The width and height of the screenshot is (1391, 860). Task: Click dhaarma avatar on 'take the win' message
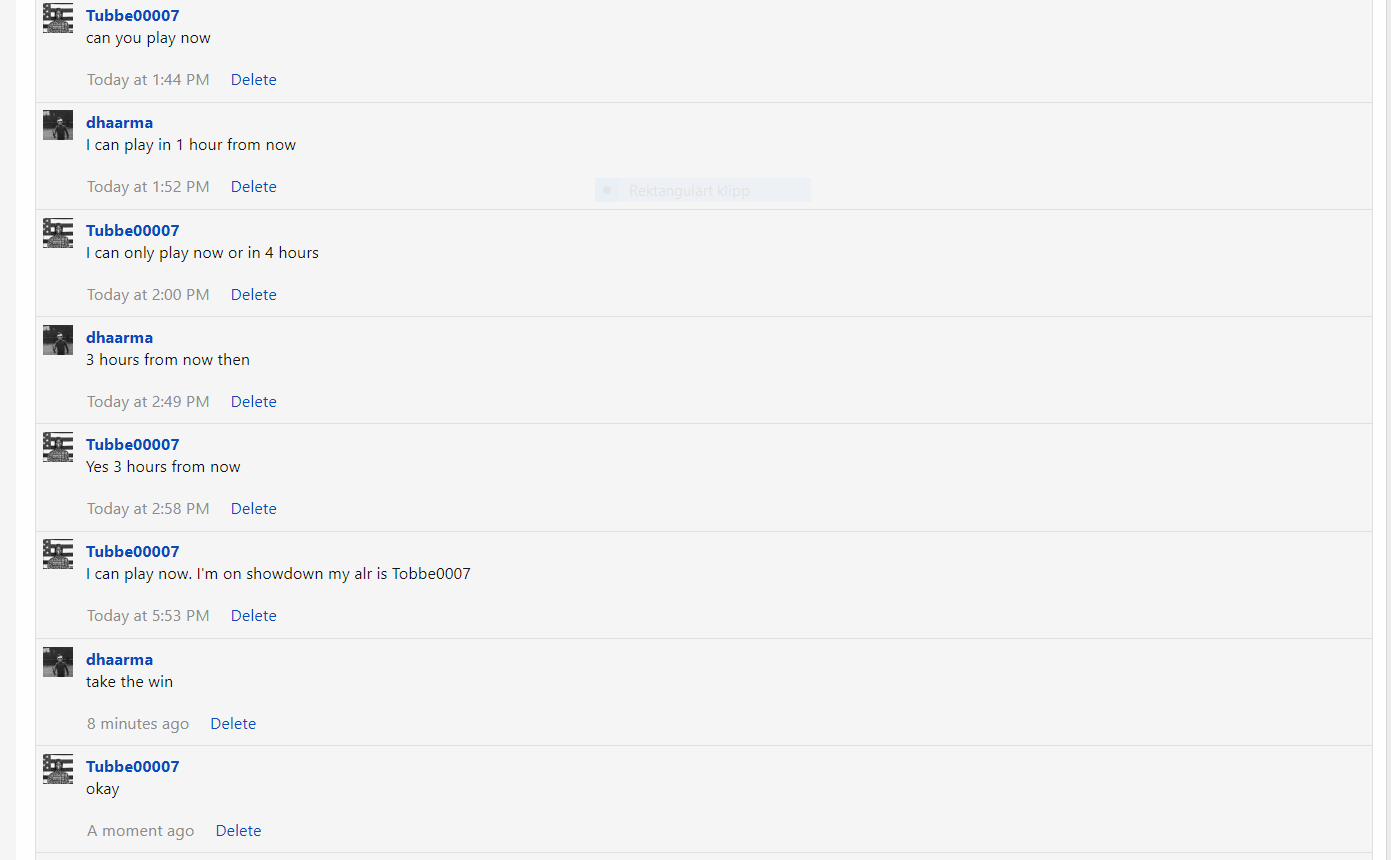pos(58,662)
